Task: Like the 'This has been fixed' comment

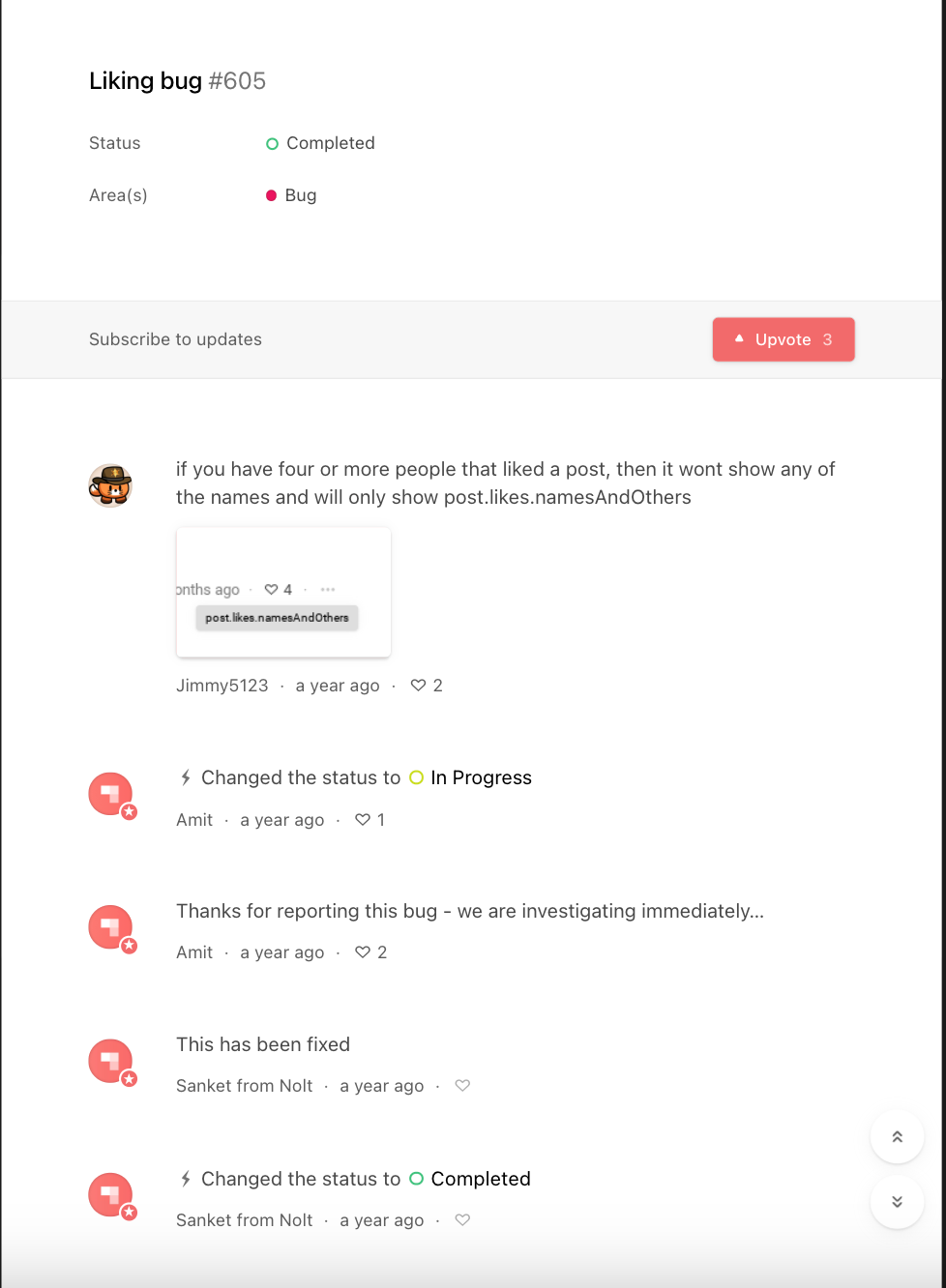Action: pyautogui.click(x=462, y=1086)
